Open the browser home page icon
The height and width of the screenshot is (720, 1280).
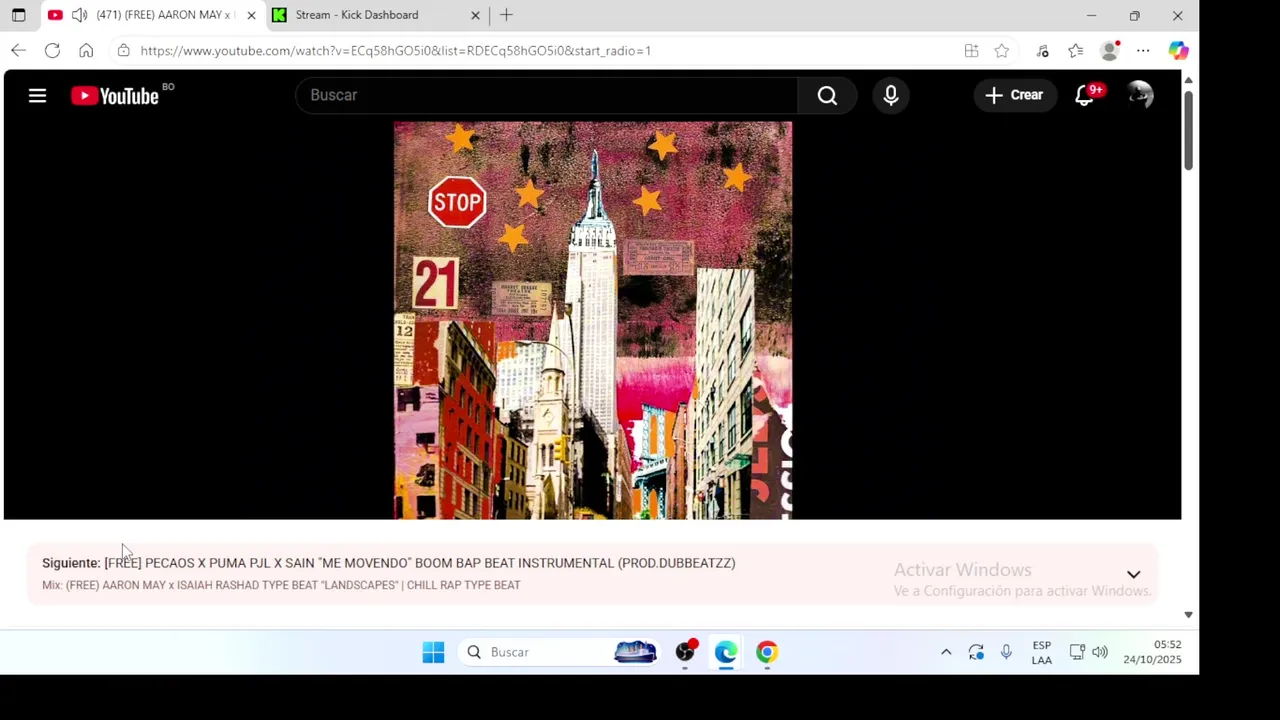point(86,50)
